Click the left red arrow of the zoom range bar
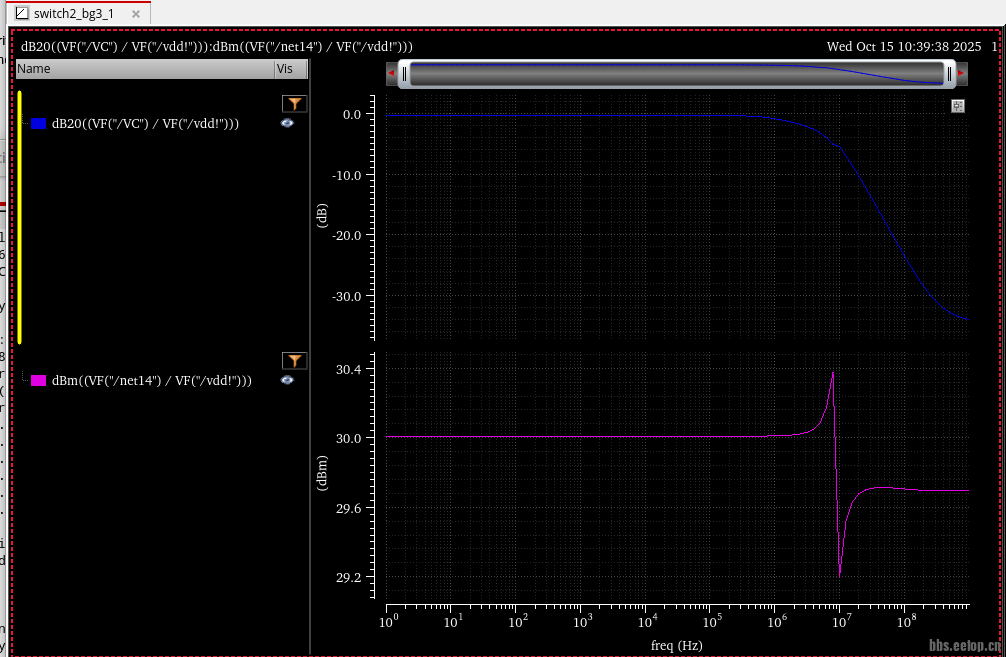This screenshot has height=657, width=1006. click(391, 73)
